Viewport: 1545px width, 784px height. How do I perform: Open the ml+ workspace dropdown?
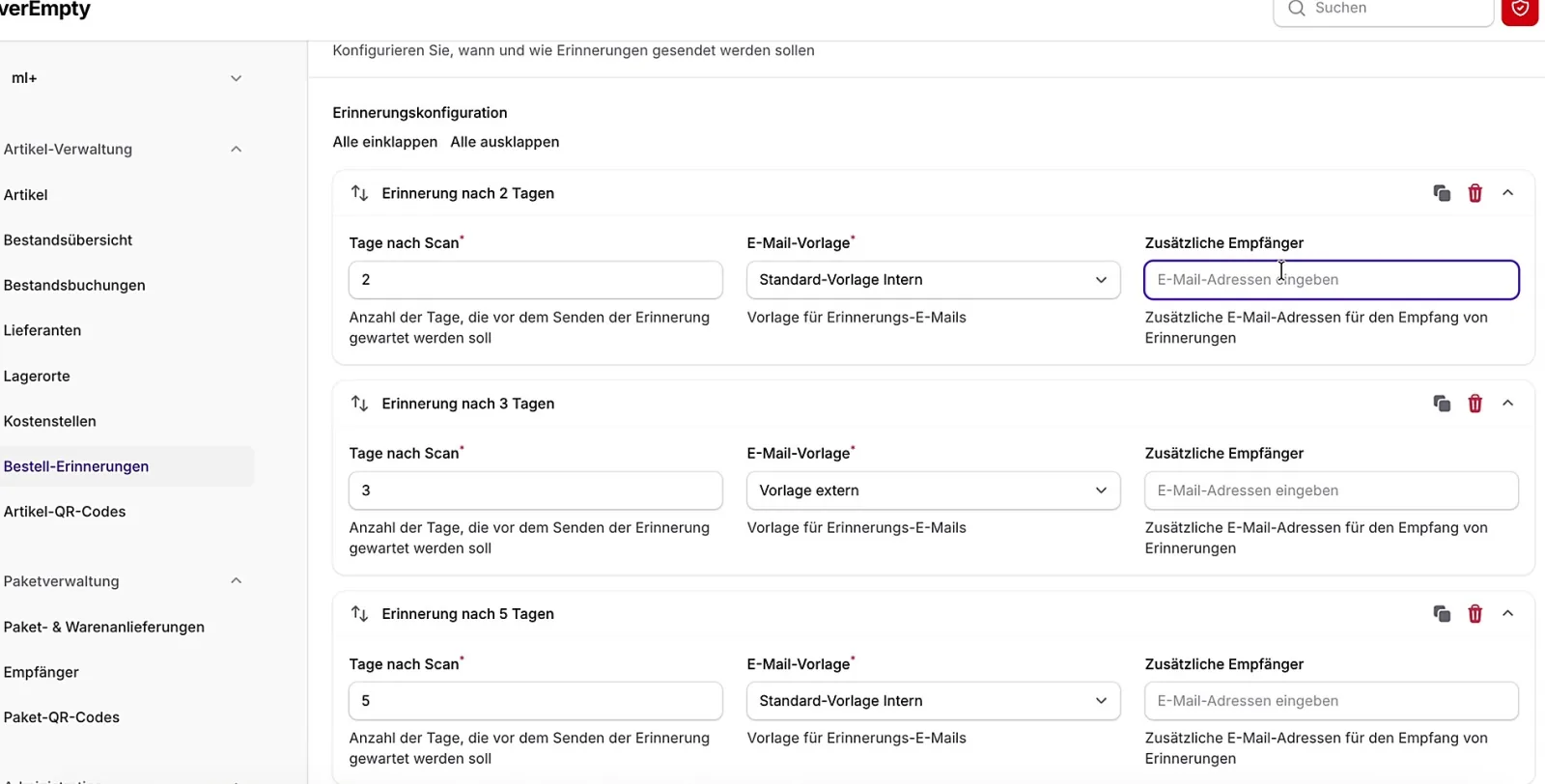click(x=126, y=78)
